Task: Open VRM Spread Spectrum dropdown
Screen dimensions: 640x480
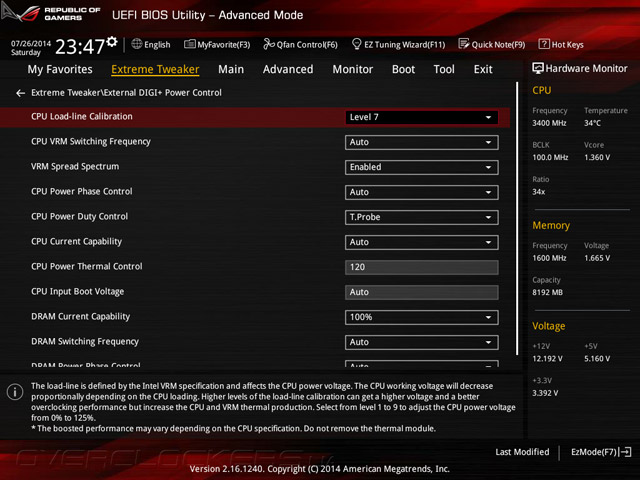Action: 422,167
